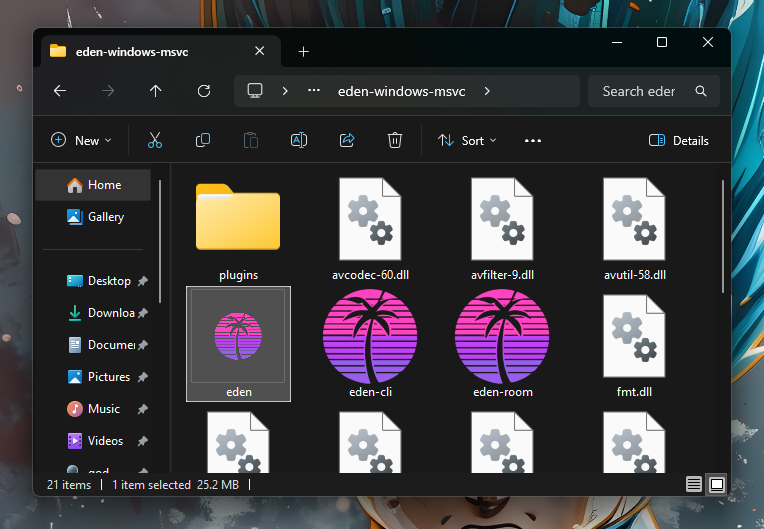
Task: Cut the selected item with scissors icon
Action: pos(155,140)
